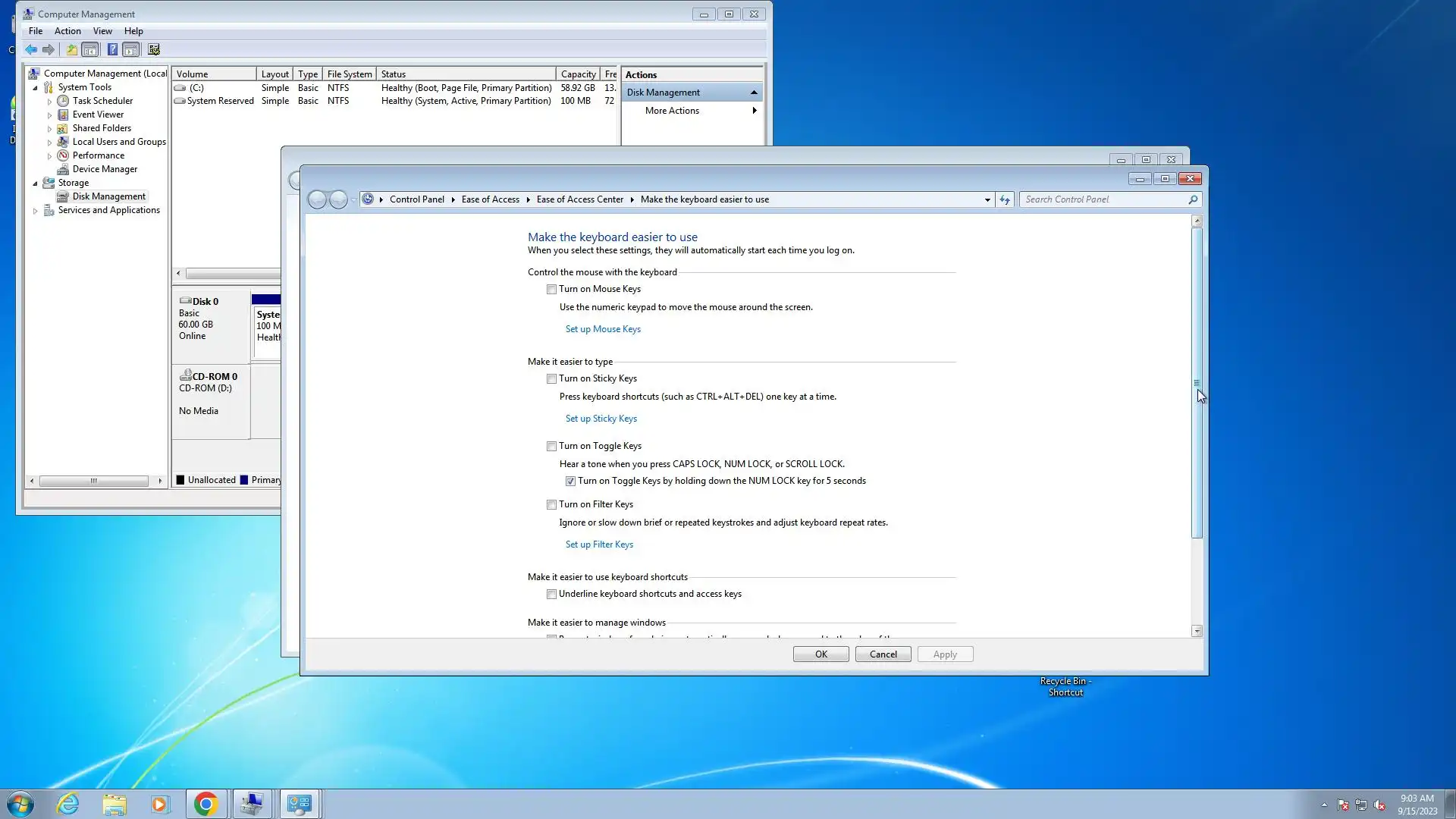Open the View menu in Computer Management
The image size is (1456, 819).
tap(102, 31)
